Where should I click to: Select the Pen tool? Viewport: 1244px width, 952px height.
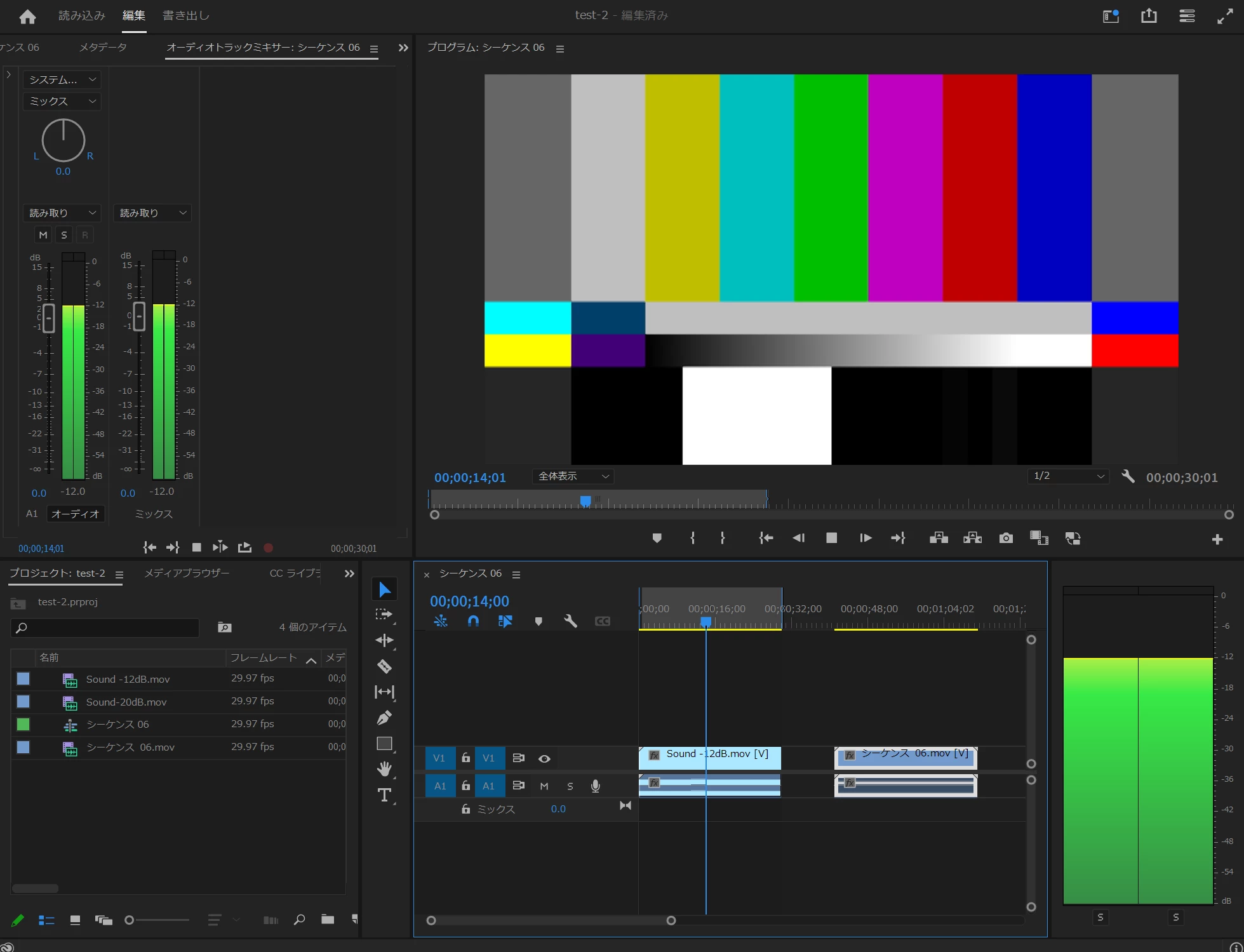[384, 718]
